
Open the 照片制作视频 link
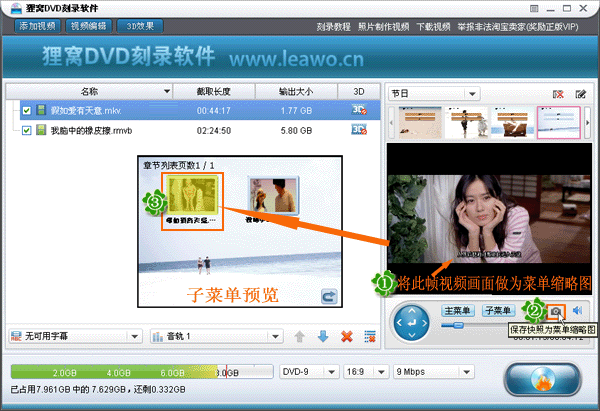click(x=383, y=27)
